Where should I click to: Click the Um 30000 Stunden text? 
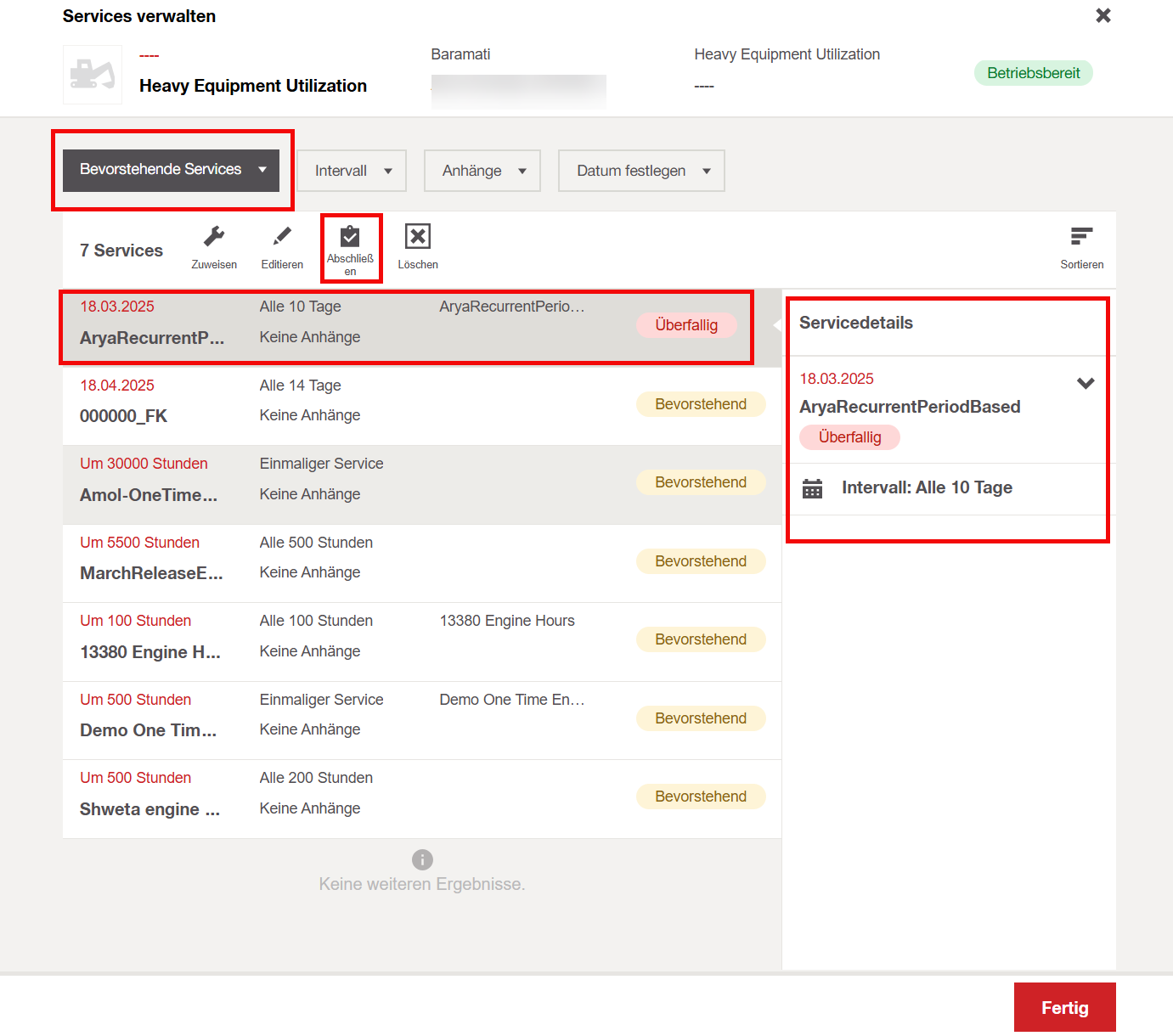[144, 464]
